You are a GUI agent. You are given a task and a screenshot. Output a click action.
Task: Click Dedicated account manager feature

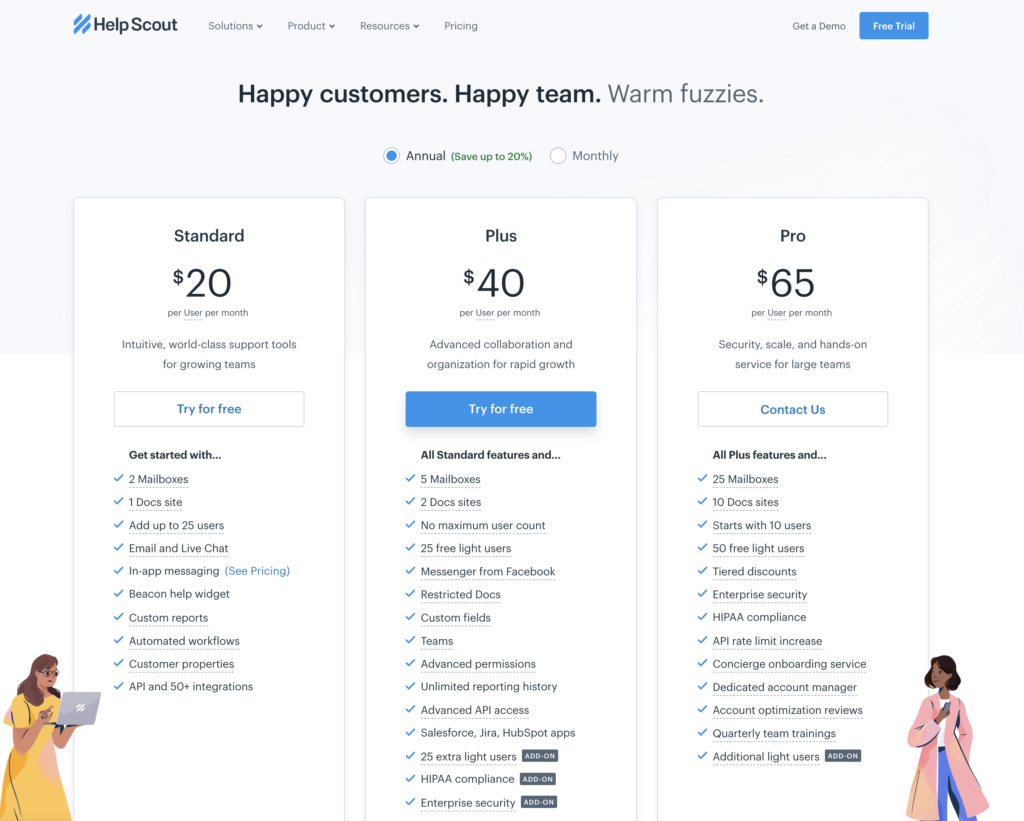pyautogui.click(x=784, y=687)
